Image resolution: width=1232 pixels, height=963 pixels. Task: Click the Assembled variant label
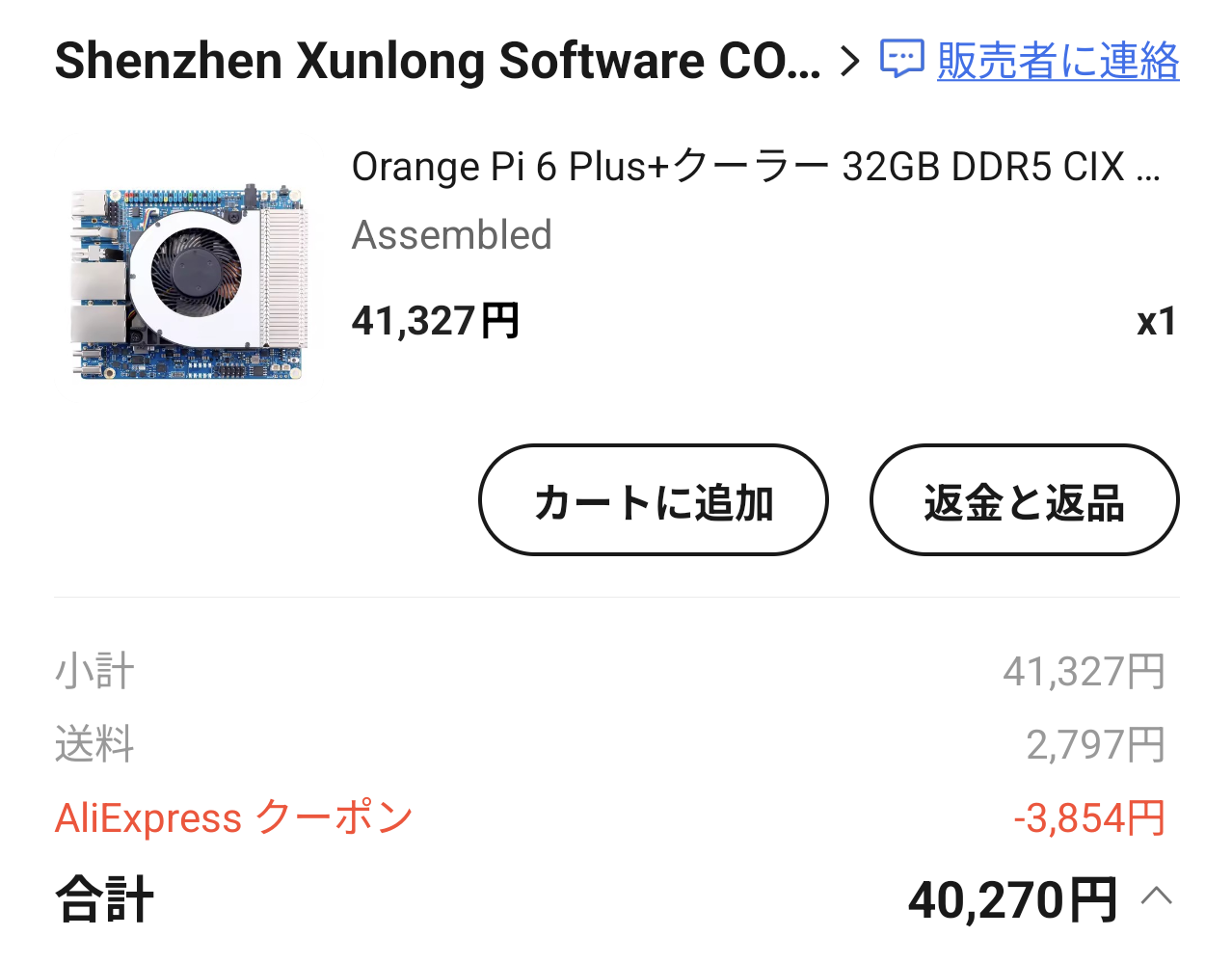pos(451,235)
